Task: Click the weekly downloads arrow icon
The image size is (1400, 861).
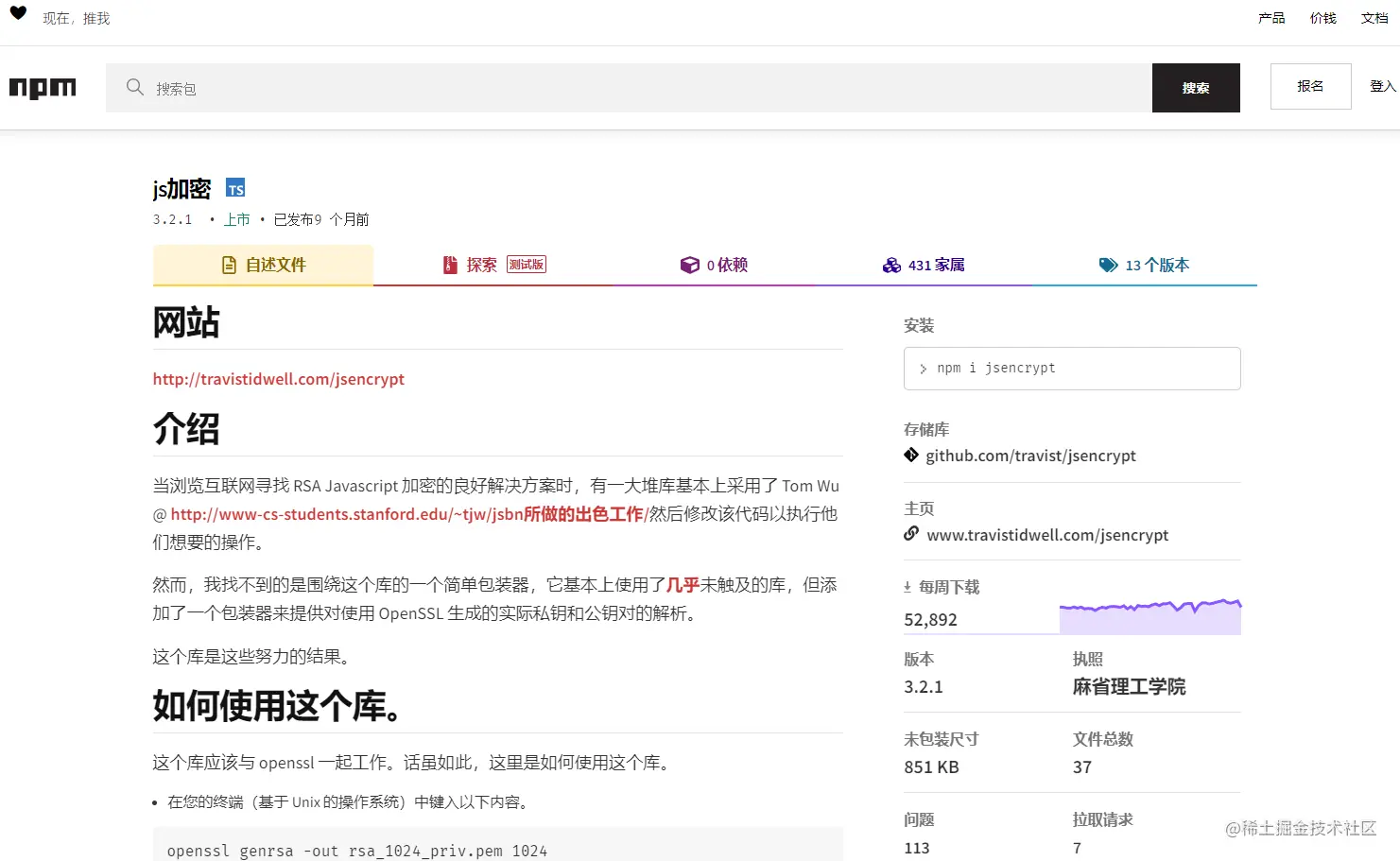Action: coord(907,587)
